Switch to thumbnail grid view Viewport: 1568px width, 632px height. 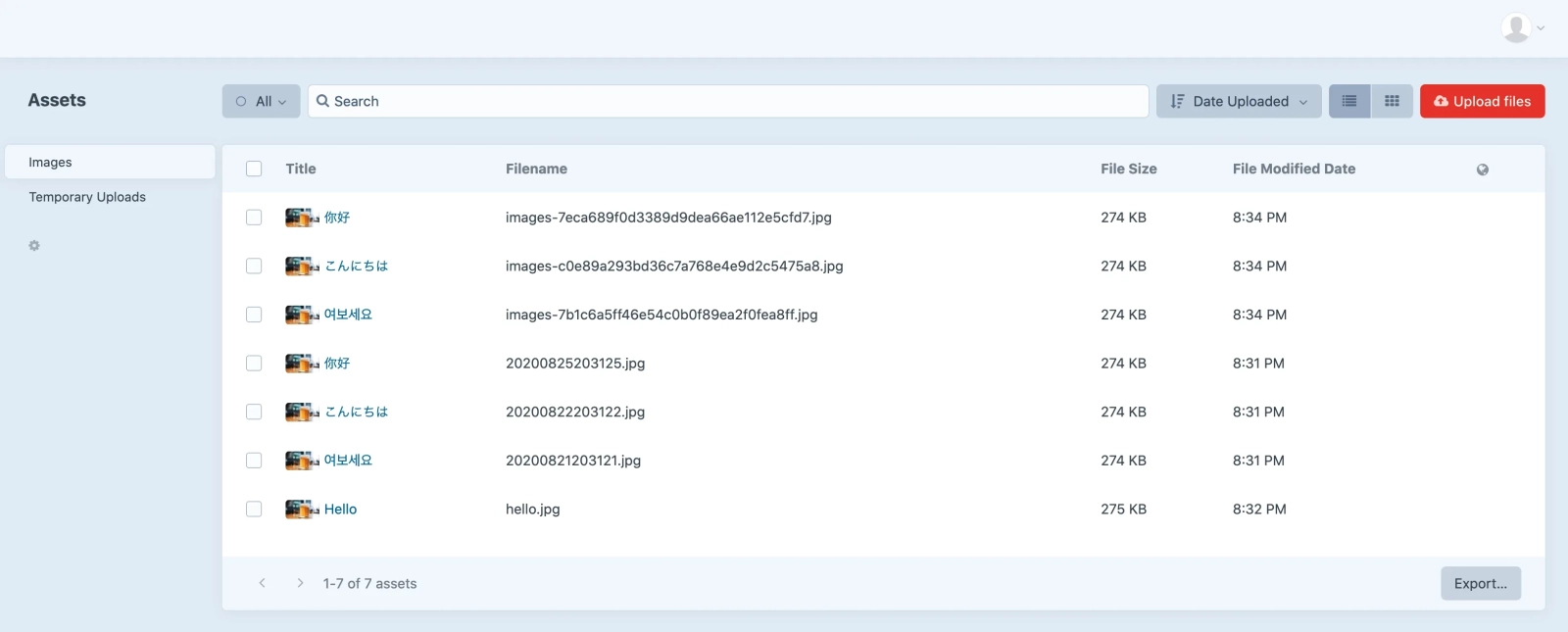tap(1392, 101)
